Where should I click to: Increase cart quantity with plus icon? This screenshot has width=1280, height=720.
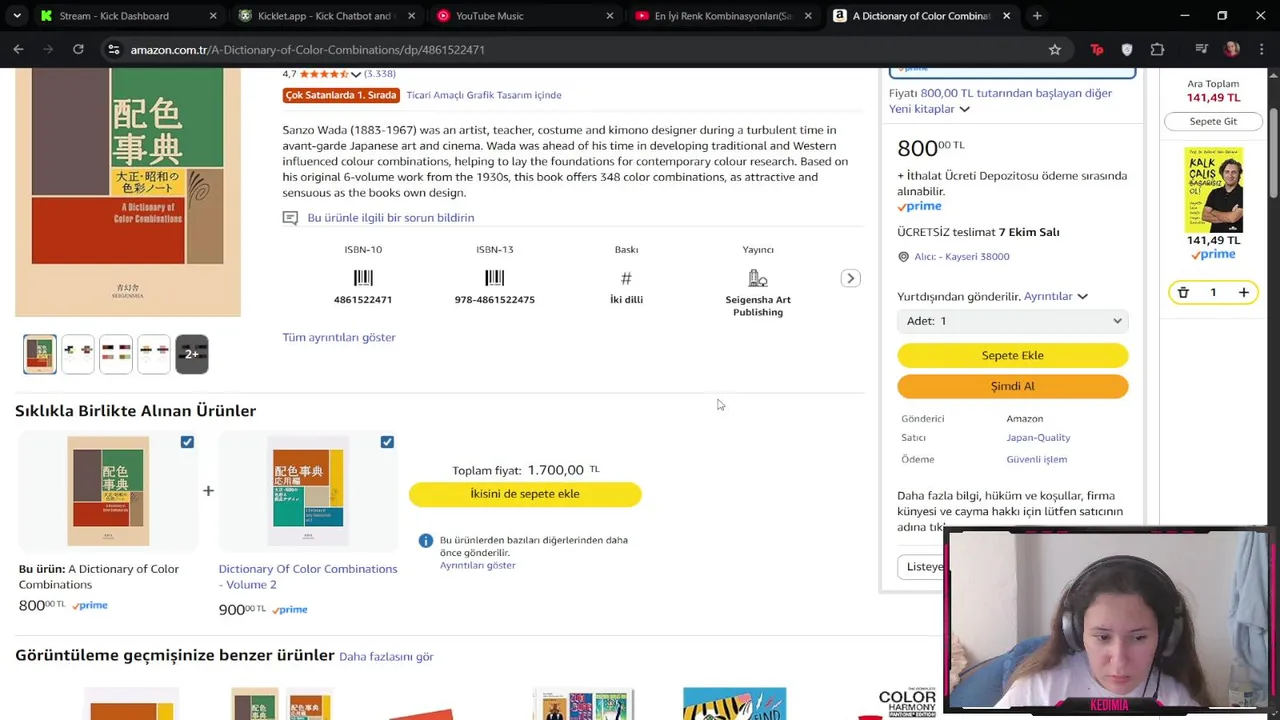tap(1243, 292)
